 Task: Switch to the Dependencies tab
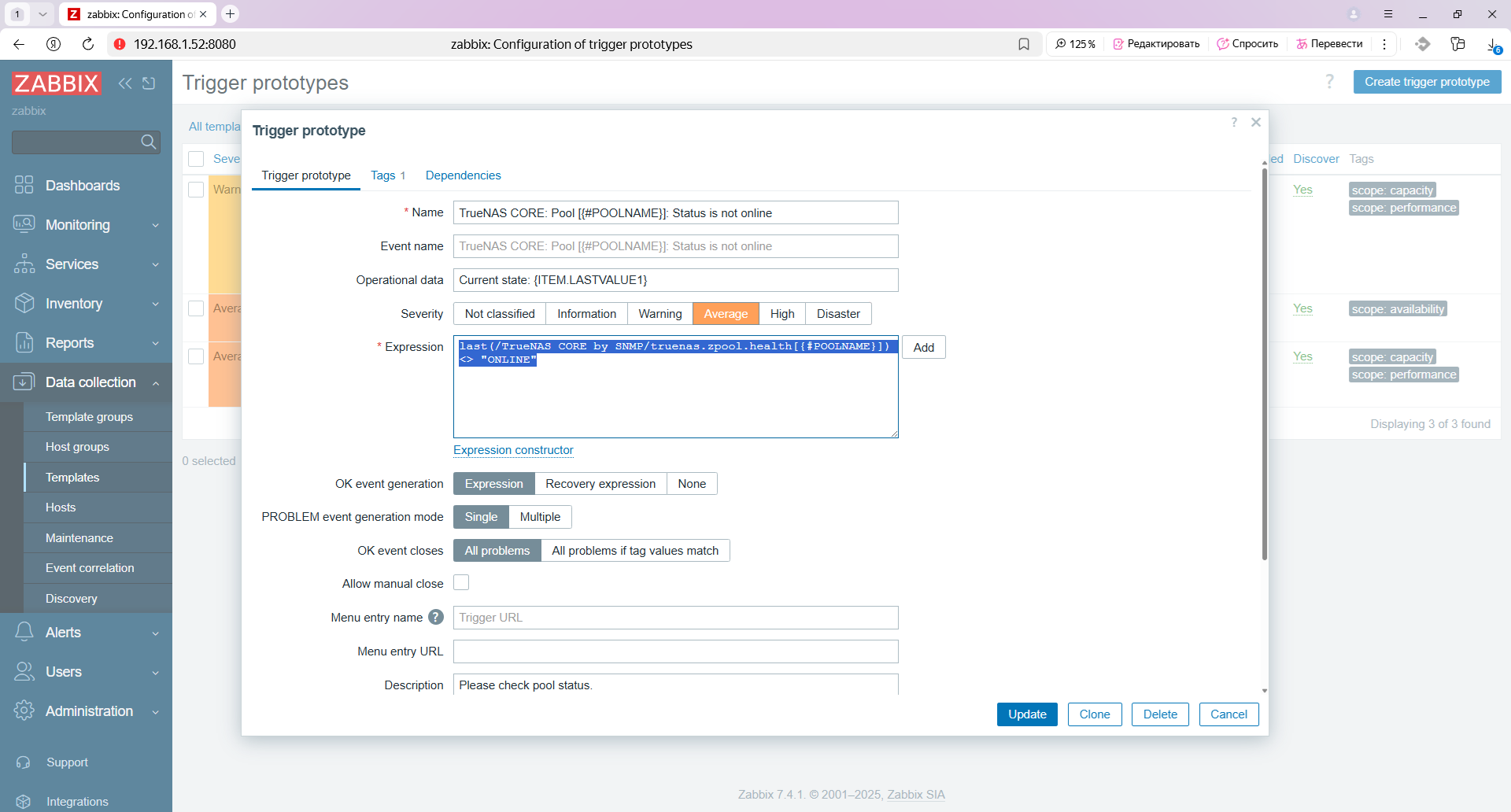[x=463, y=175]
